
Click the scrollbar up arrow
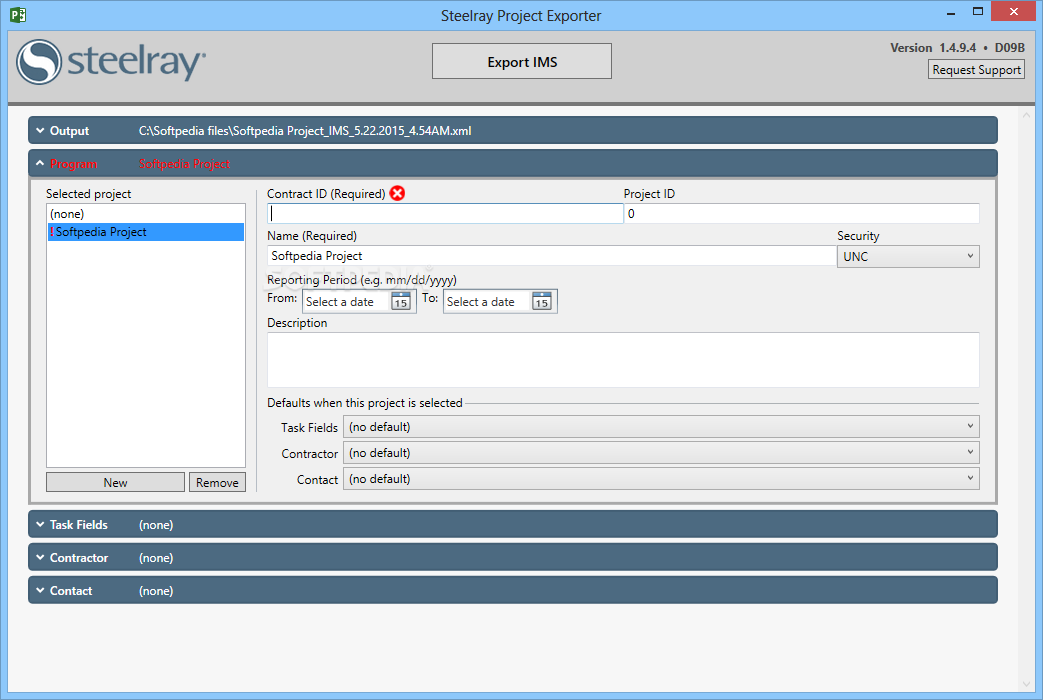coord(1026,115)
